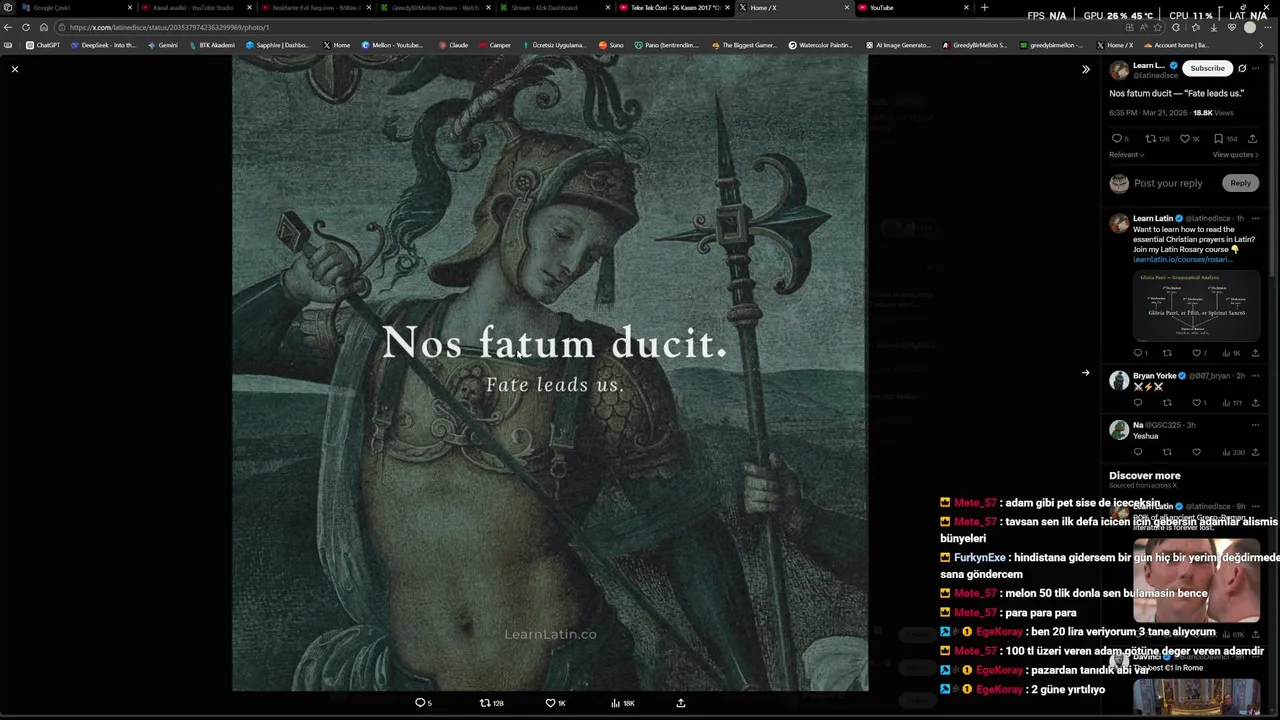The height and width of the screenshot is (720, 1280).
Task: Open more options on Bryan Yorke's reply
Action: pyautogui.click(x=1256, y=376)
